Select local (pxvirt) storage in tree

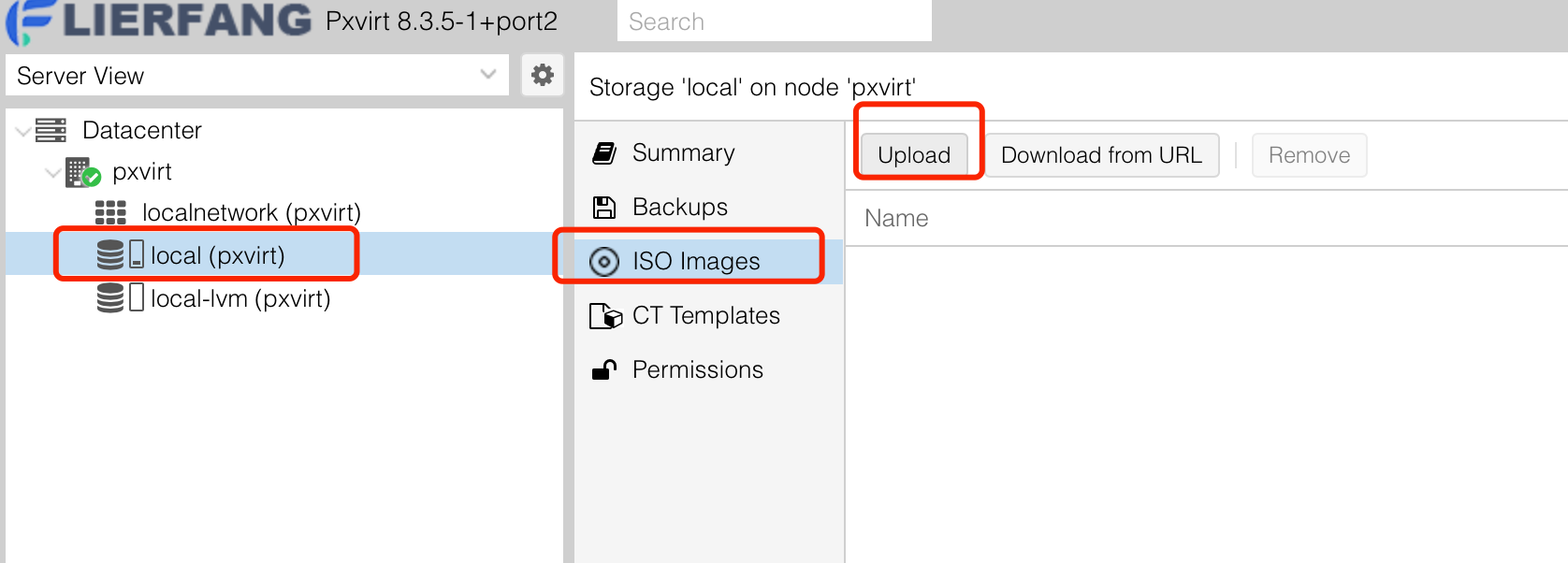coord(217,255)
